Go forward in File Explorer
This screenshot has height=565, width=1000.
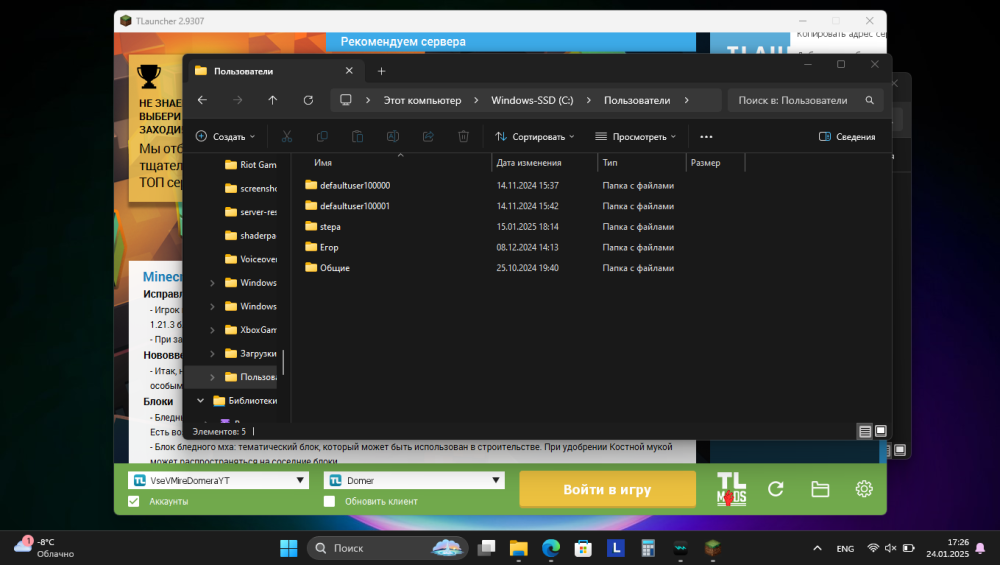click(237, 100)
